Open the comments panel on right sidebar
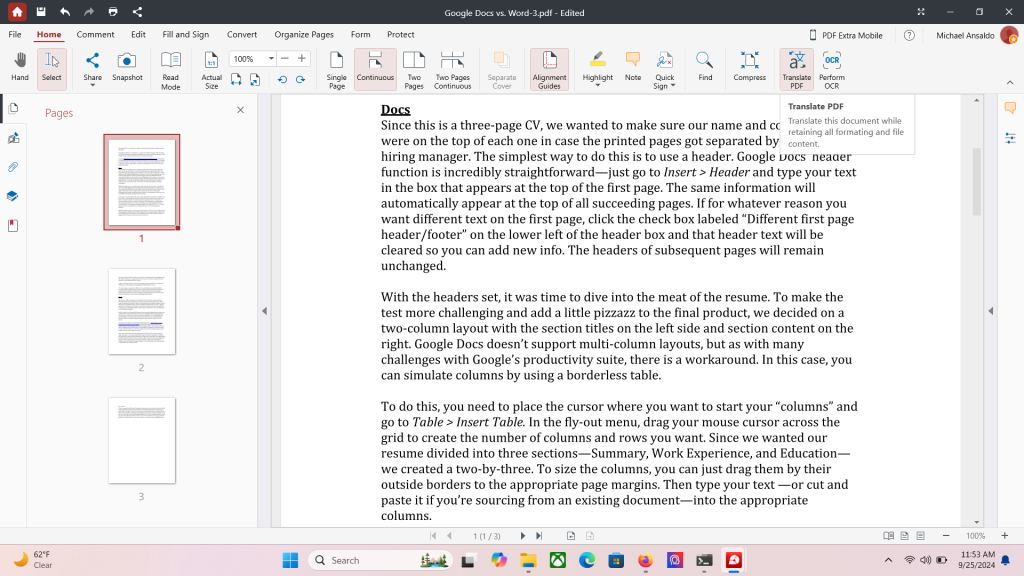Viewport: 1024px width, 576px height. (x=1010, y=108)
